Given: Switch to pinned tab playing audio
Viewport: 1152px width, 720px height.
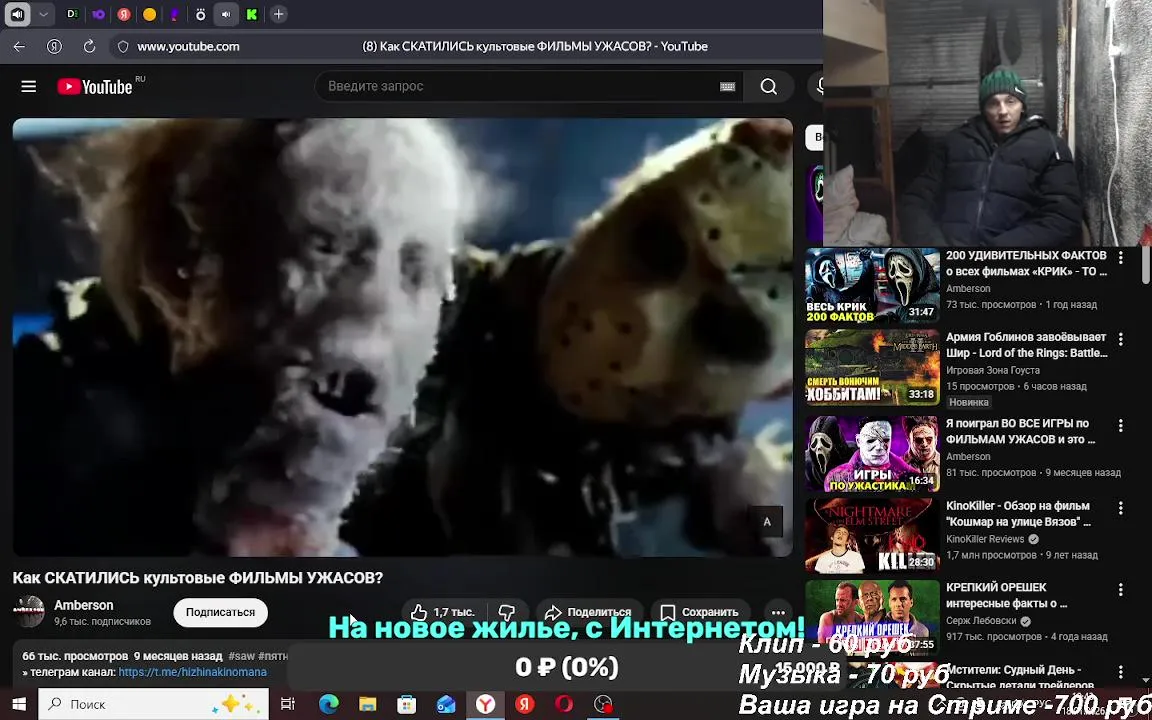Looking at the screenshot, I should [18, 14].
